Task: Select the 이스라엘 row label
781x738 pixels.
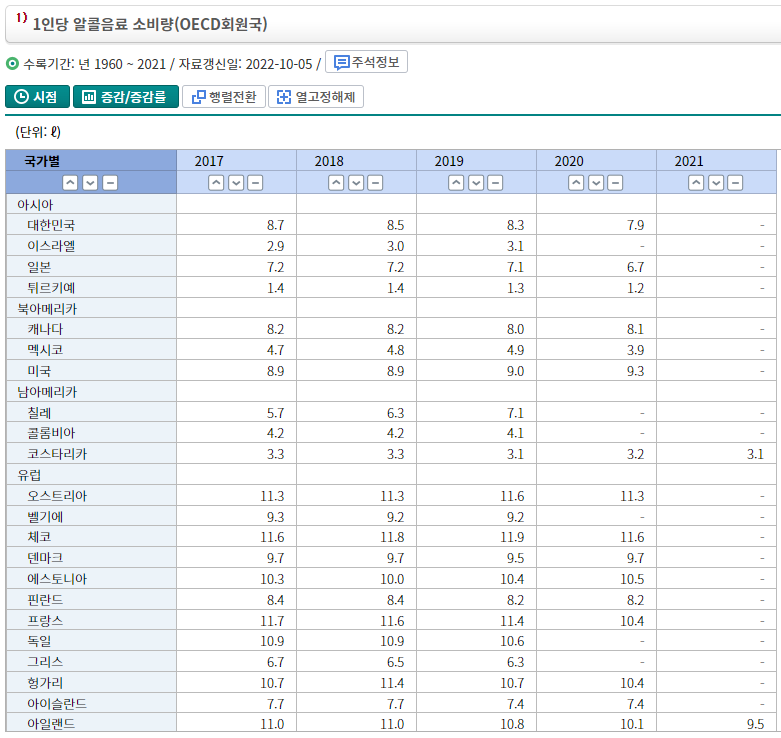Action: (x=51, y=246)
